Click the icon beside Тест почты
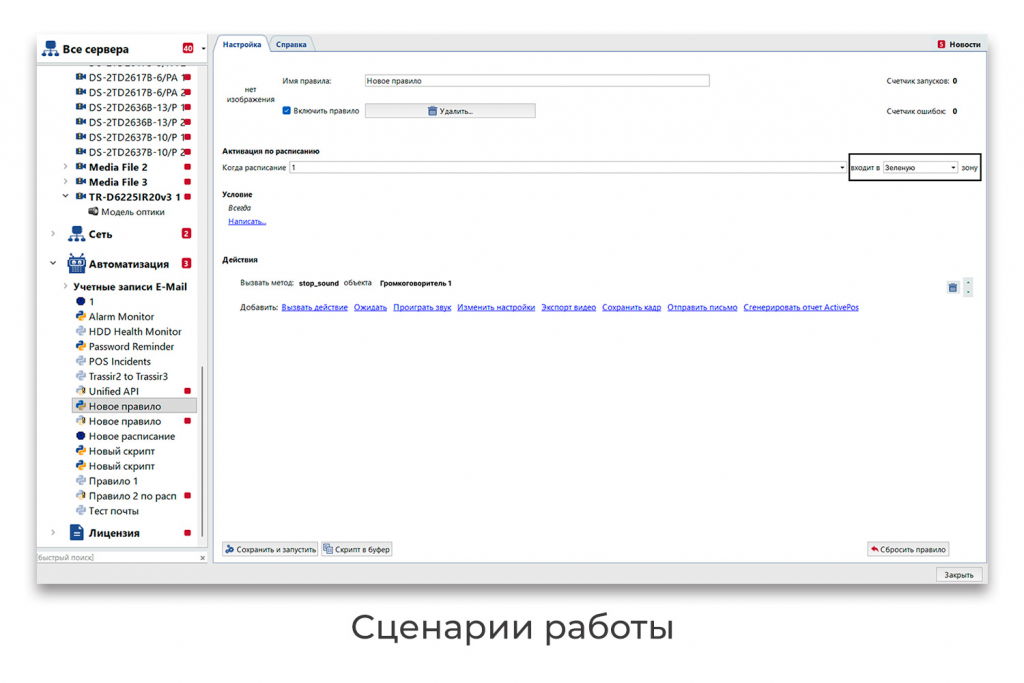This screenshot has width=1024, height=683. point(81,511)
